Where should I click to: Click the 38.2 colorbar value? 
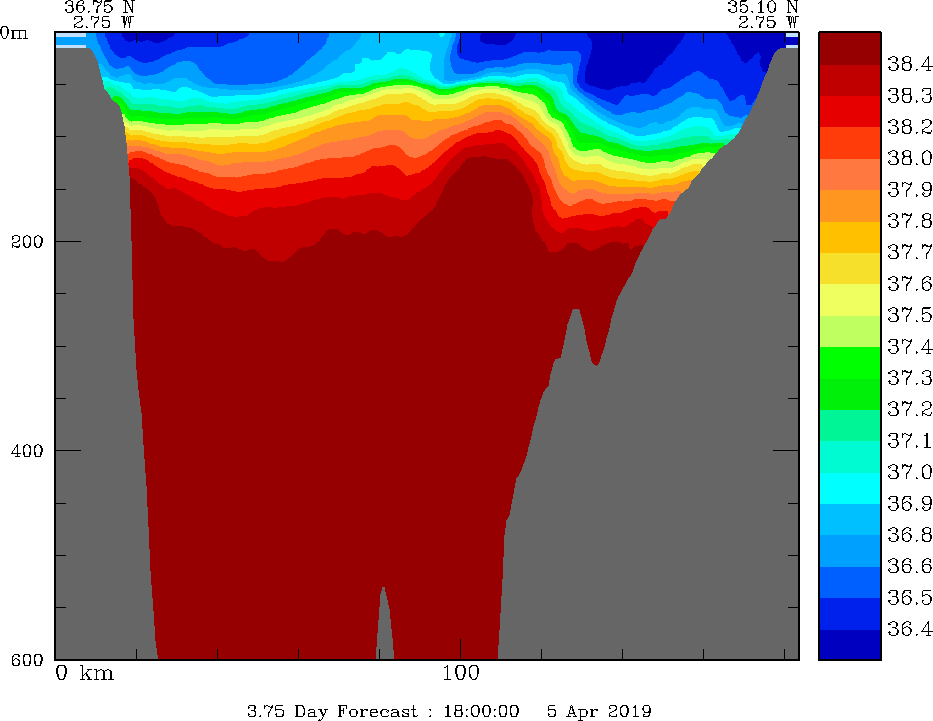(909, 127)
